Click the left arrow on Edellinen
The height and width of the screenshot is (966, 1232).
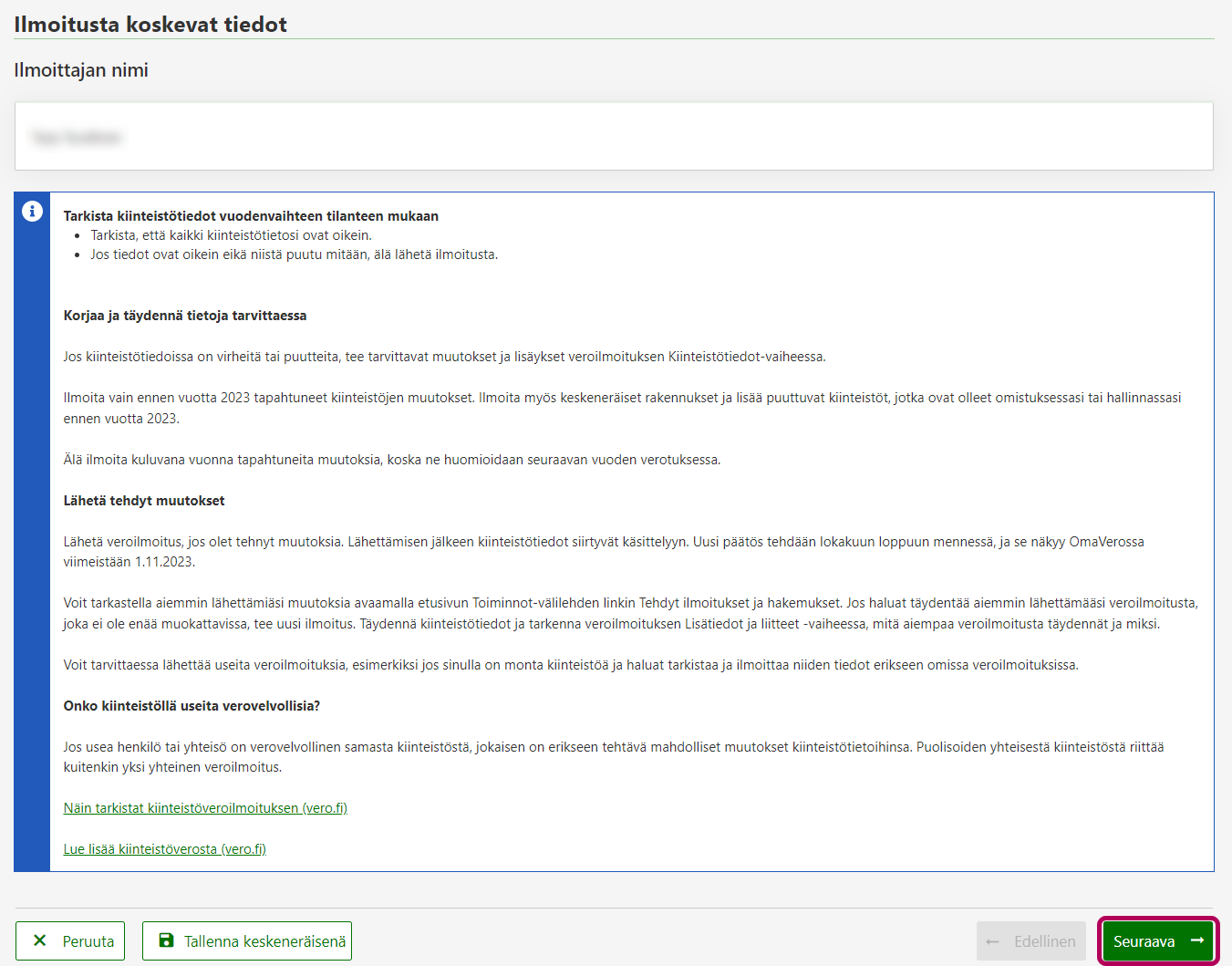tap(993, 941)
